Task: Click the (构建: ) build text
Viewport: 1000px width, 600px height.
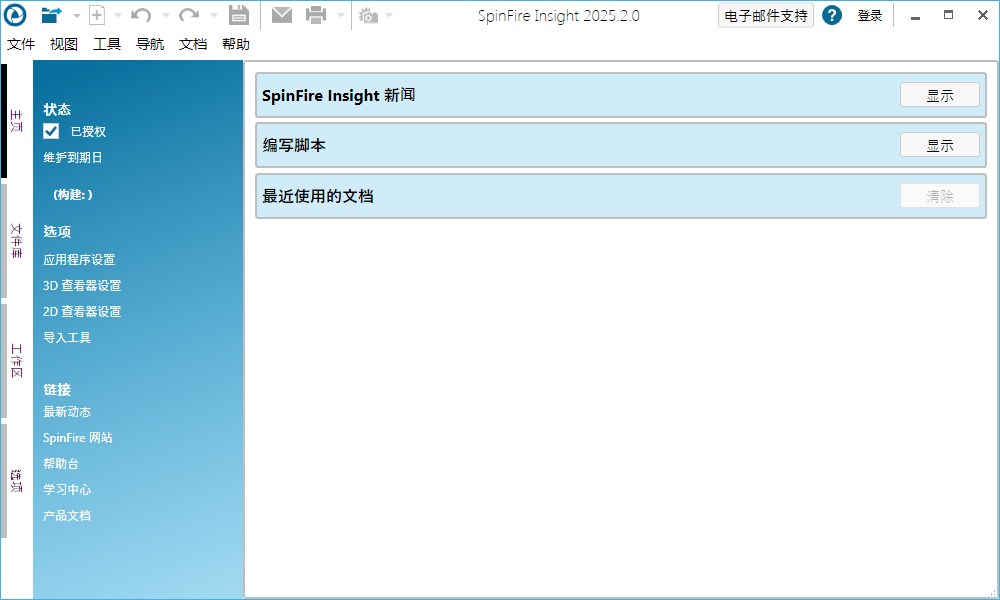Action: [x=73, y=195]
